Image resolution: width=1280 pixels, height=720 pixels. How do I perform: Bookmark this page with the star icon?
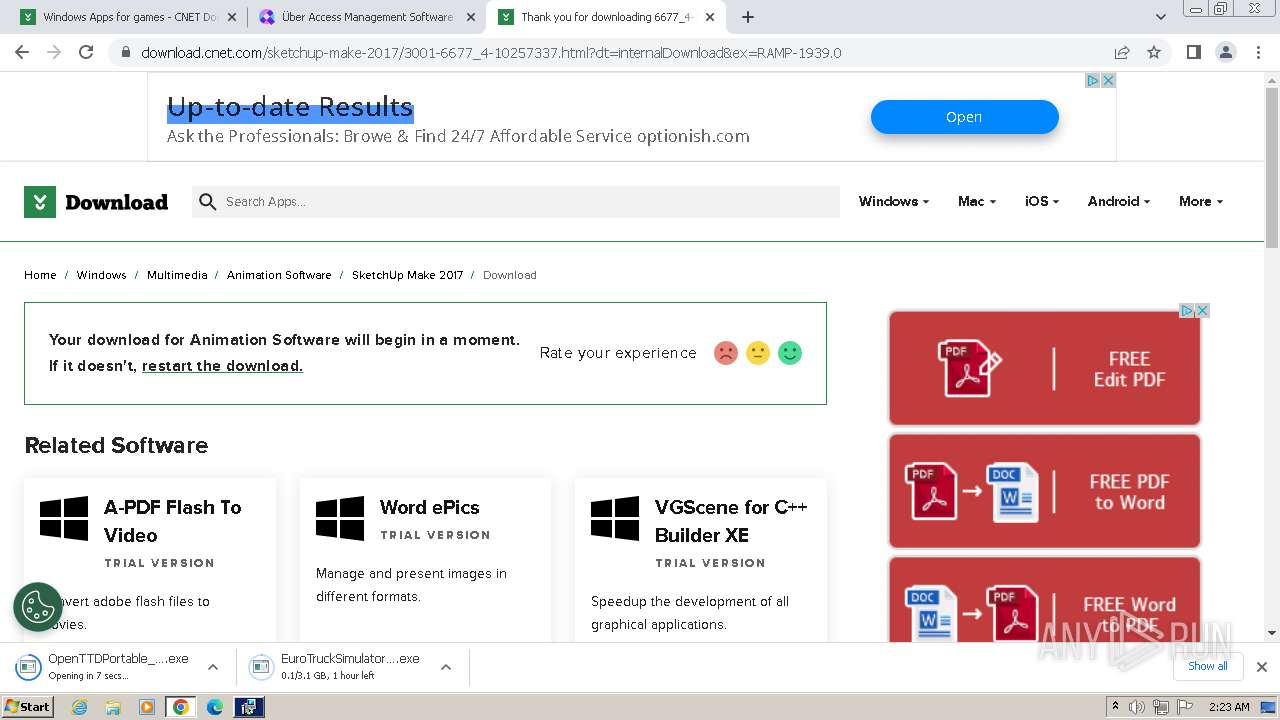[x=1154, y=52]
